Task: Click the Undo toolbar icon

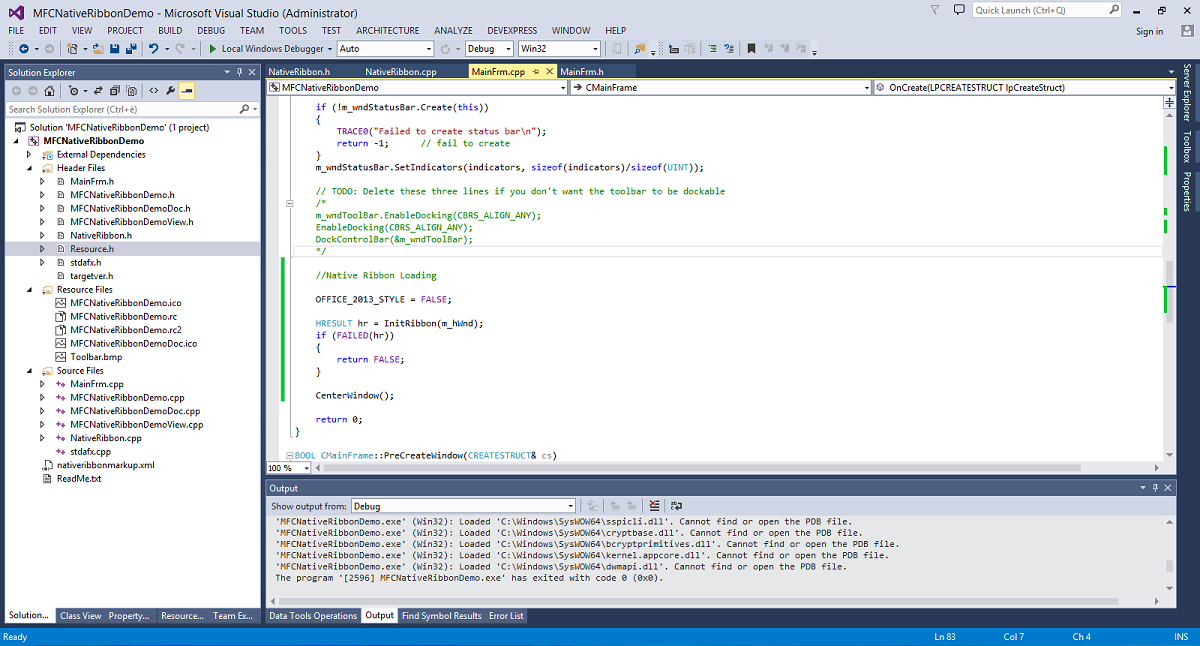Action: [153, 48]
